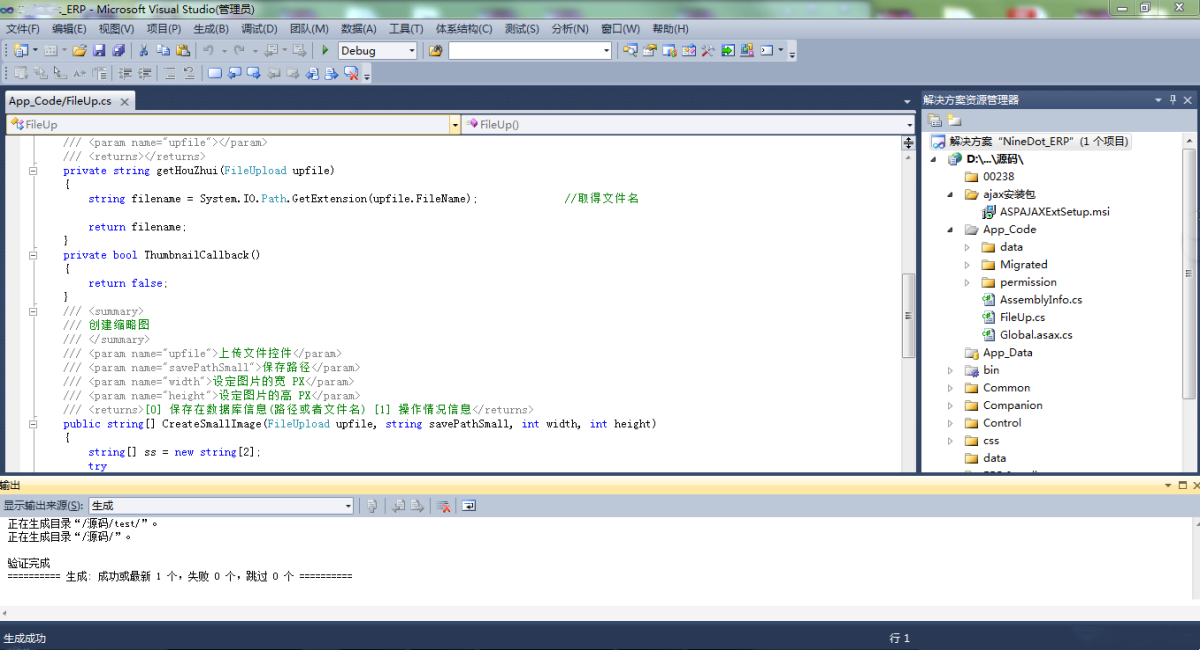Save the current file via floppy icon

99,50
